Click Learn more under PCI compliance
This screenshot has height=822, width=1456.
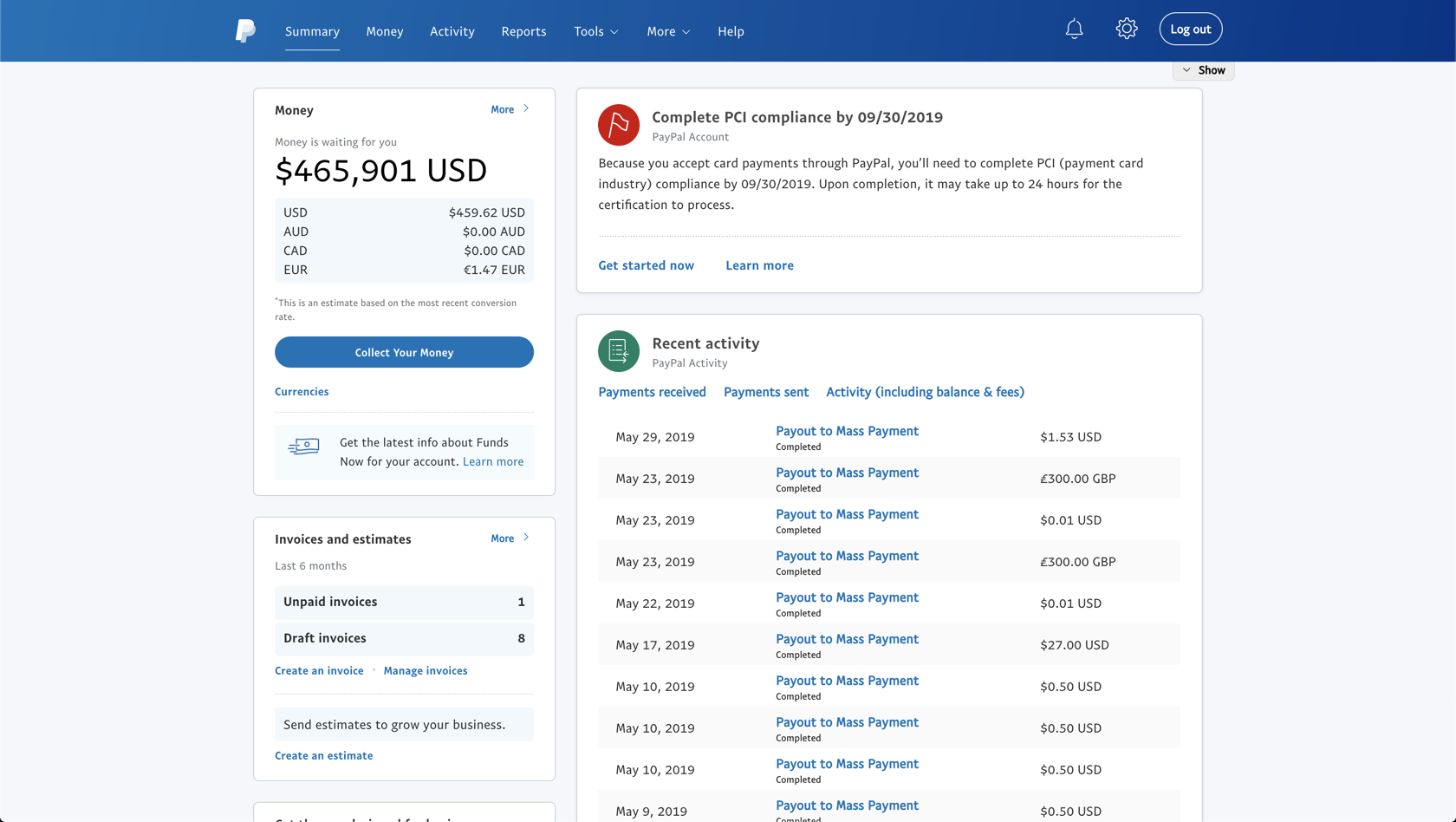(759, 265)
